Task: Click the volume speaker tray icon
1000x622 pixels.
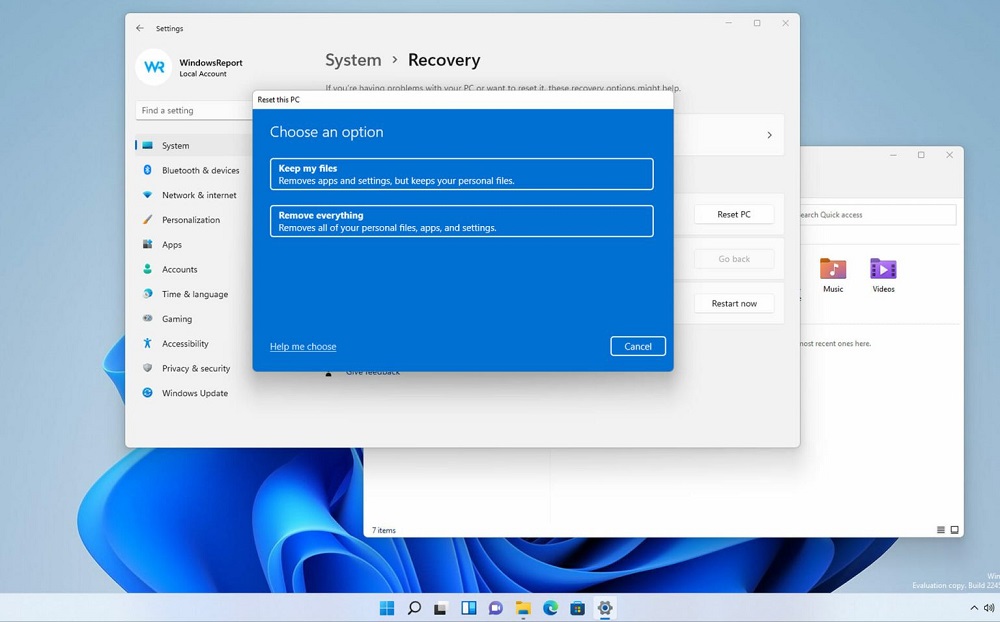Action: point(990,608)
